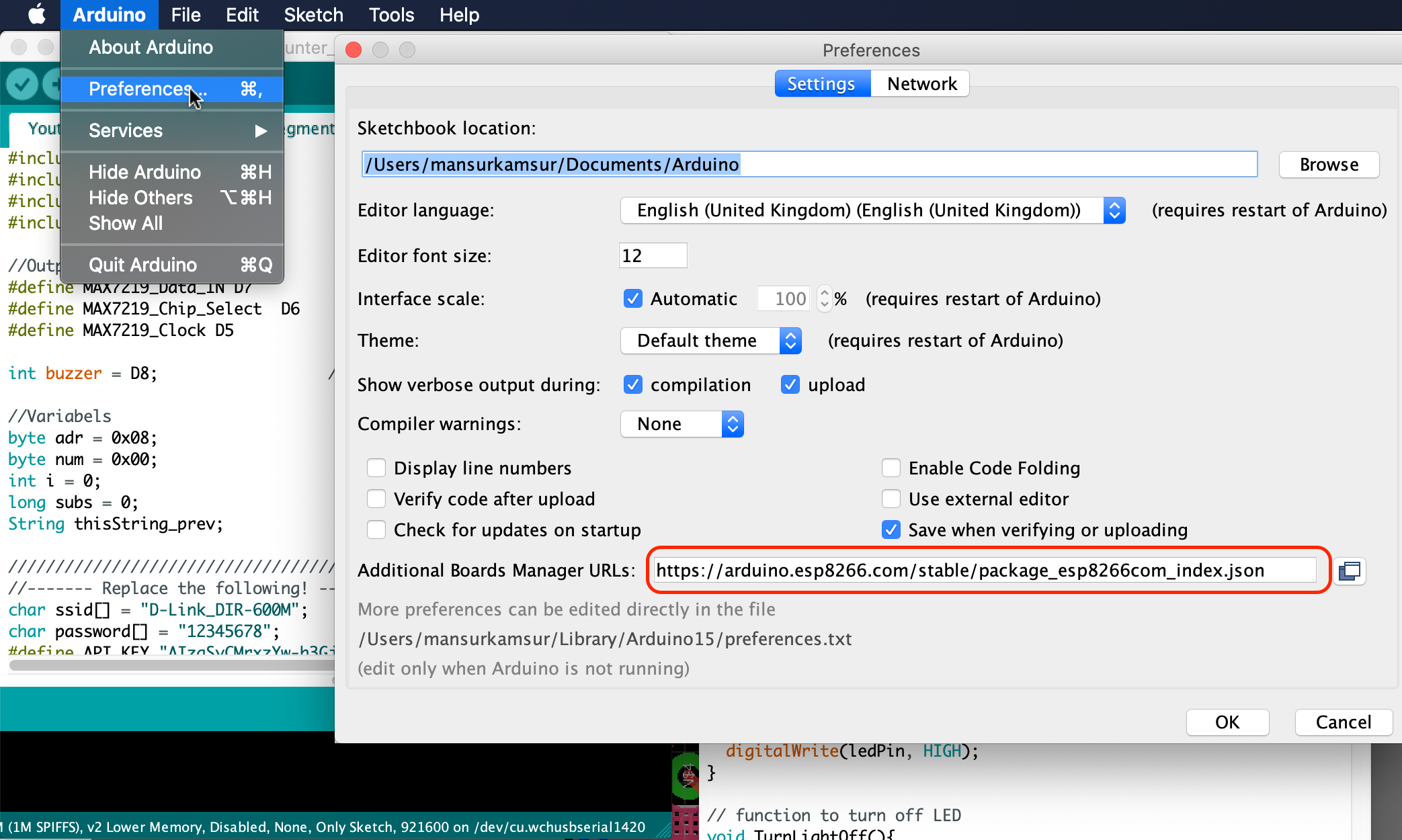Open the Sketch menu
Viewport: 1402px width, 840px height.
[313, 15]
